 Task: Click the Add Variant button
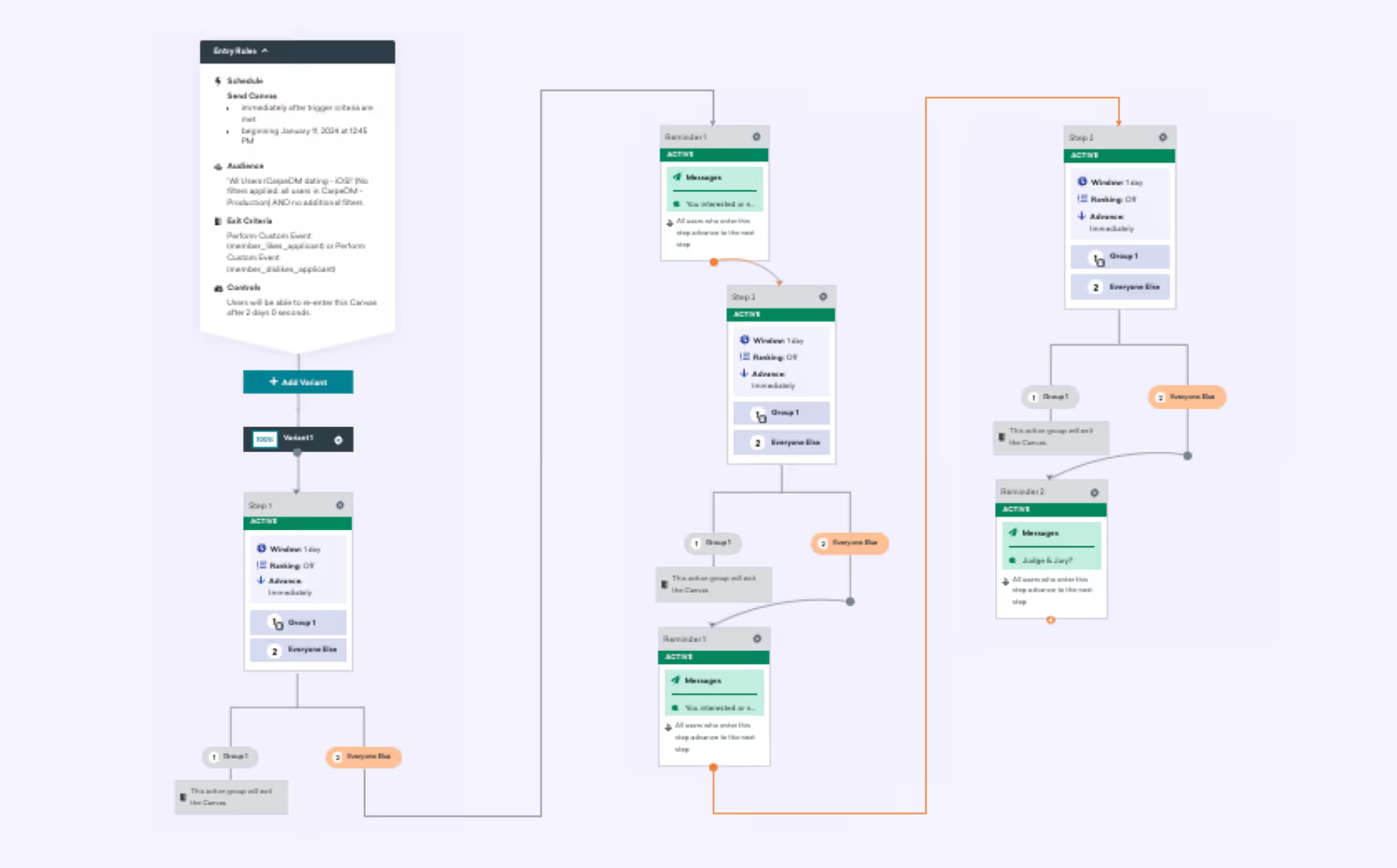[x=298, y=382]
